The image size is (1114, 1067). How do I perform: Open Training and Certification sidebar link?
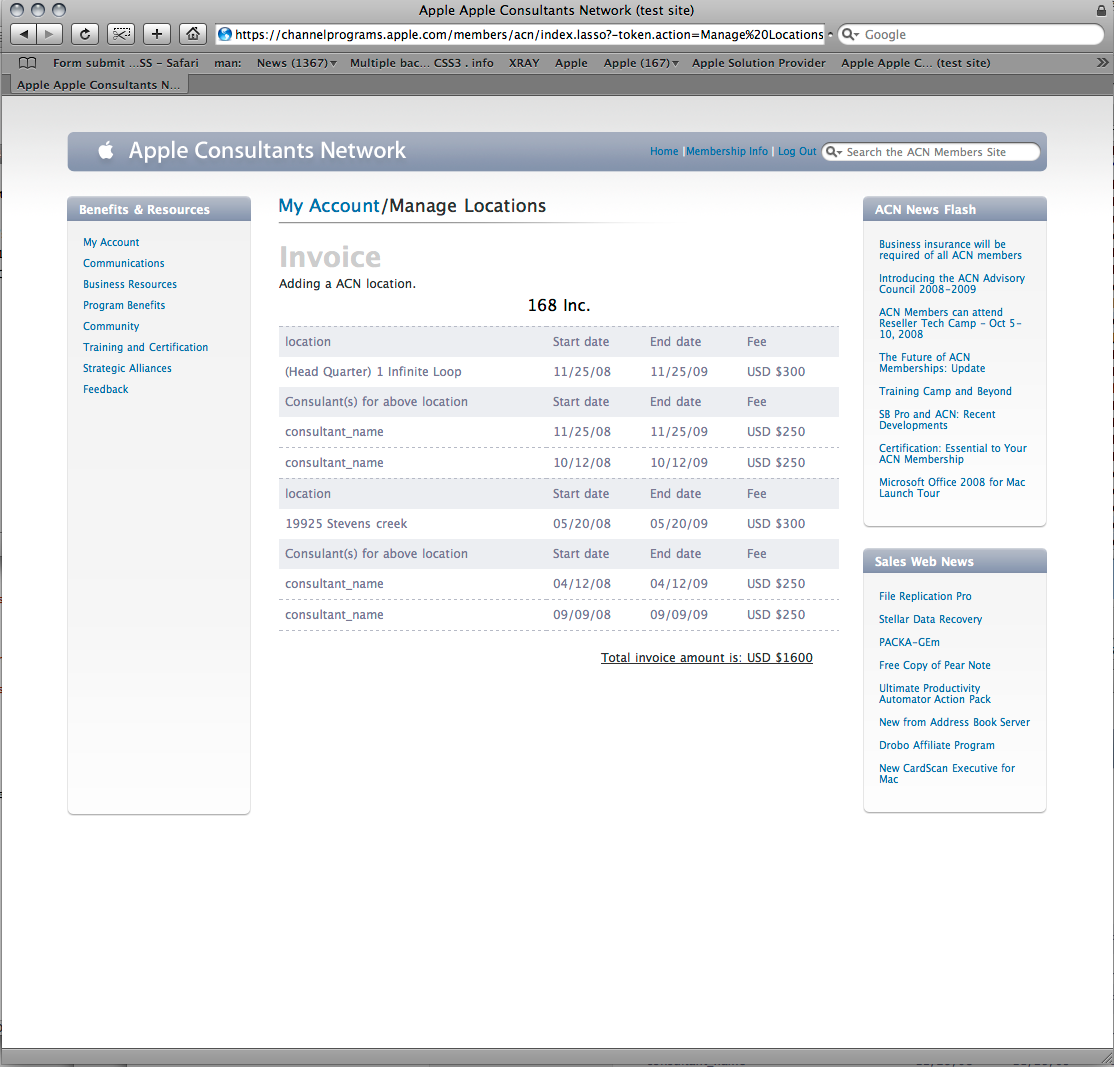(146, 347)
